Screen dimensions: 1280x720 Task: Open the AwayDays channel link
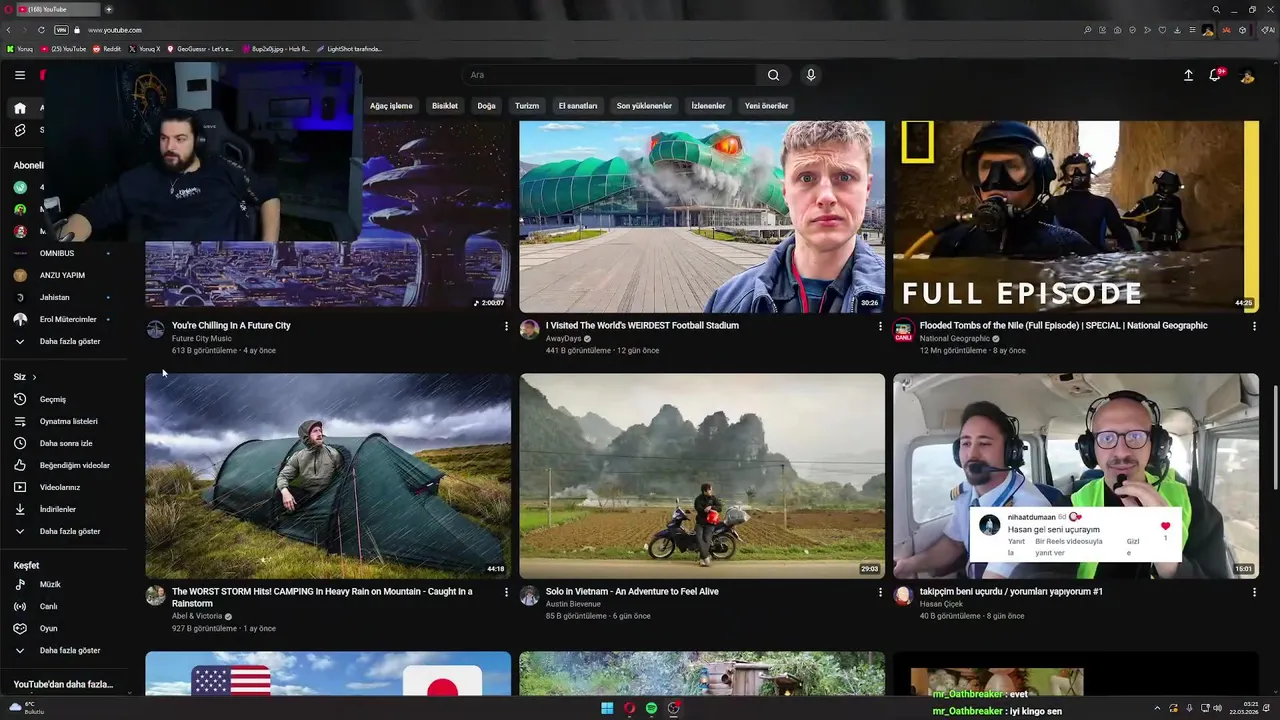[x=563, y=339]
